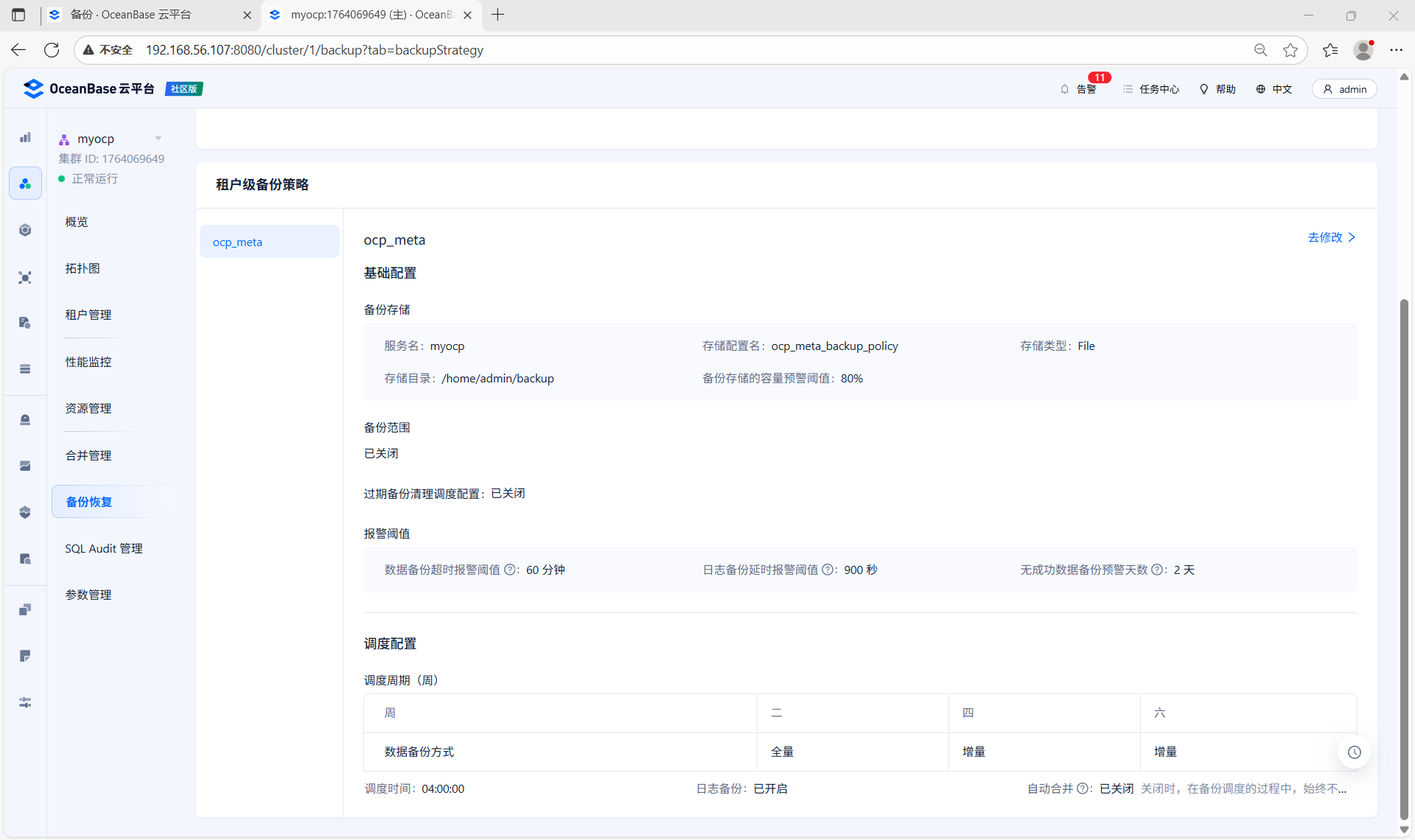
Task: Click help icon beside 日志备份延时报警阈值
Action: [x=828, y=570]
